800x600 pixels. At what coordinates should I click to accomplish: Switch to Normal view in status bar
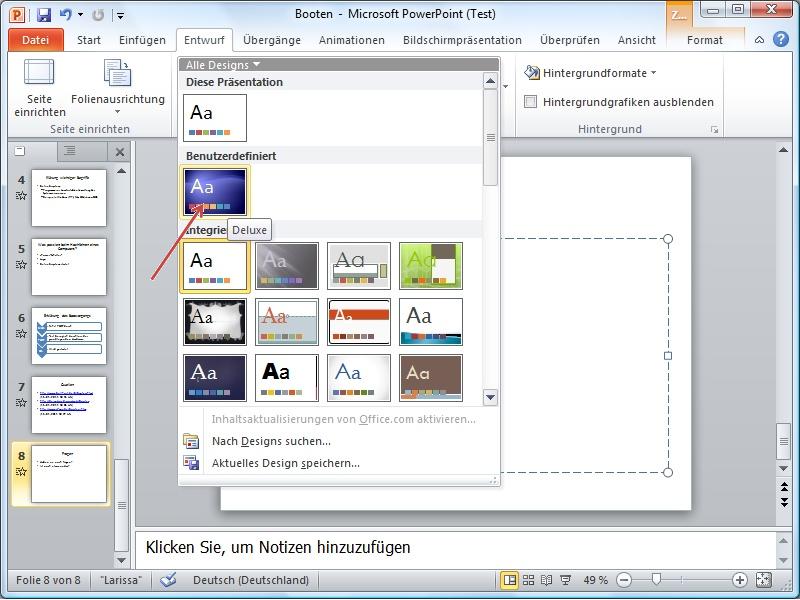509,580
